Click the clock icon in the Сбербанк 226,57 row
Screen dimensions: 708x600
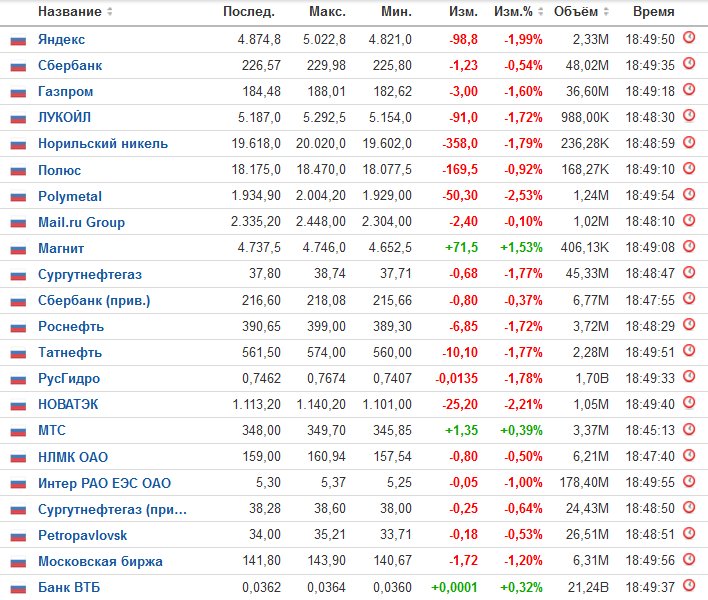(x=689, y=63)
